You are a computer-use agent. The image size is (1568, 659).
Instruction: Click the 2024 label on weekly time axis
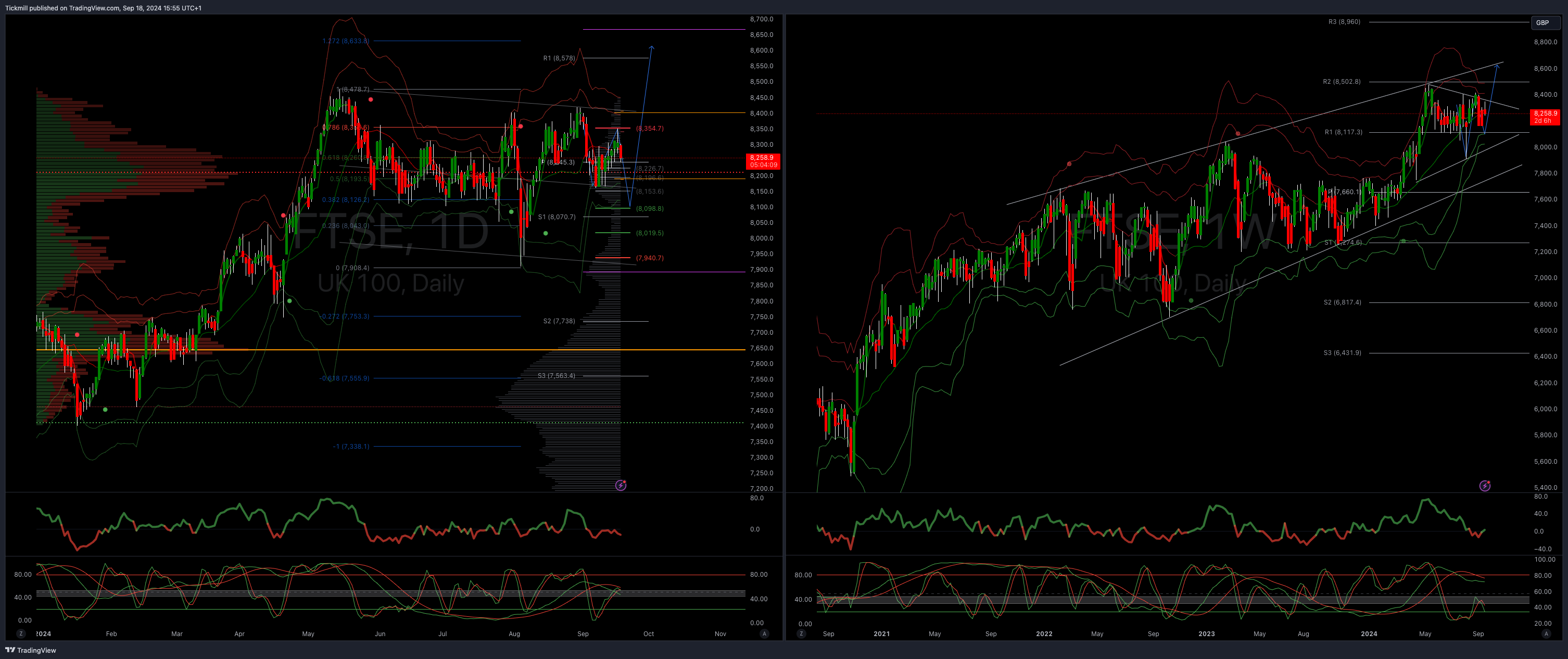point(1369,633)
